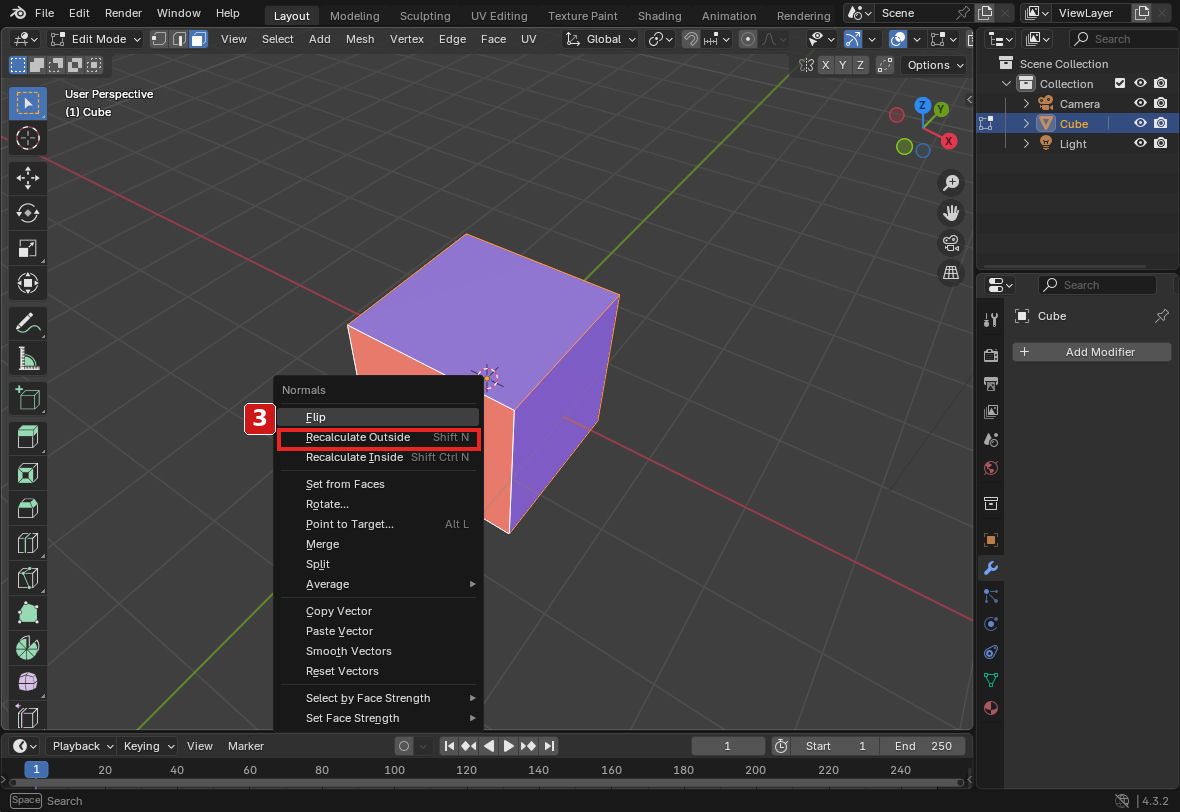The height and width of the screenshot is (812, 1180).
Task: Open the Modifiers wrench properties tab
Action: pyautogui.click(x=991, y=568)
